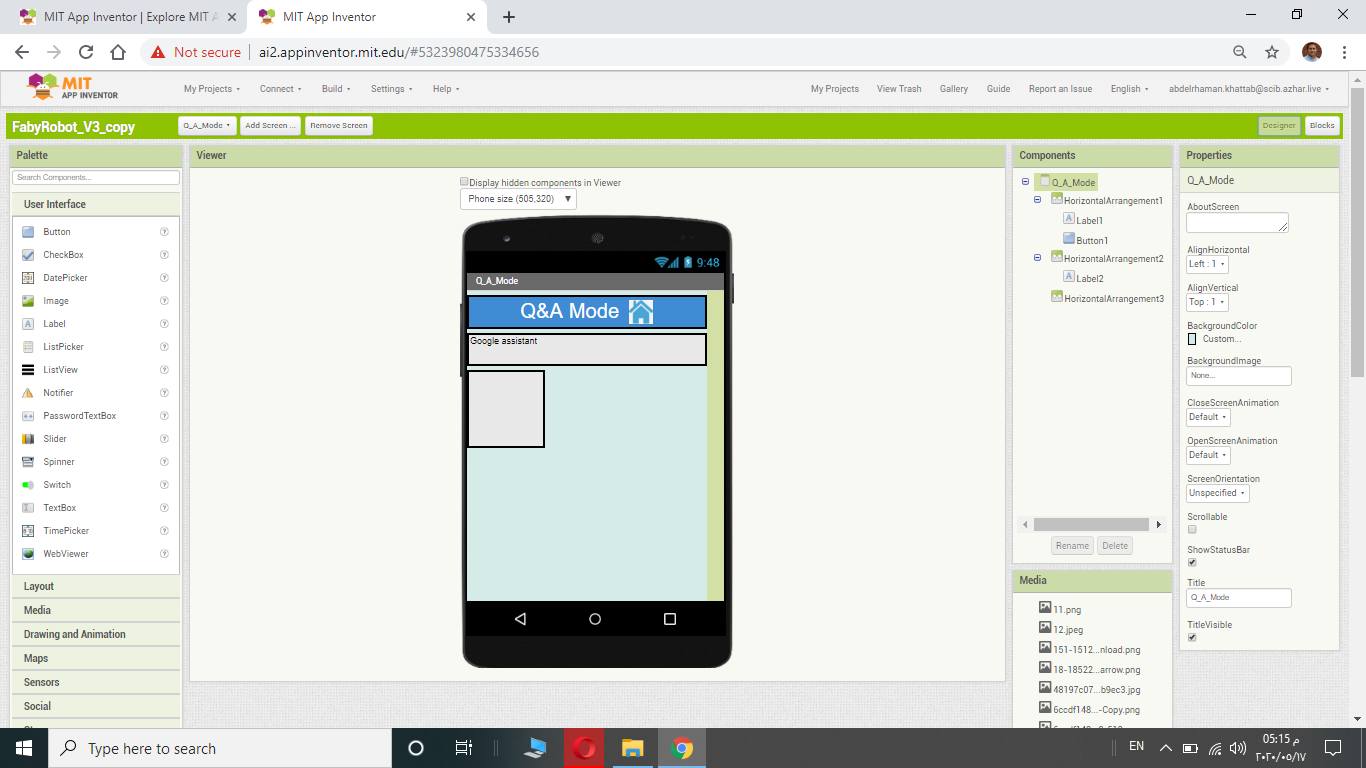Click the WebViewer component icon

coord(28,554)
